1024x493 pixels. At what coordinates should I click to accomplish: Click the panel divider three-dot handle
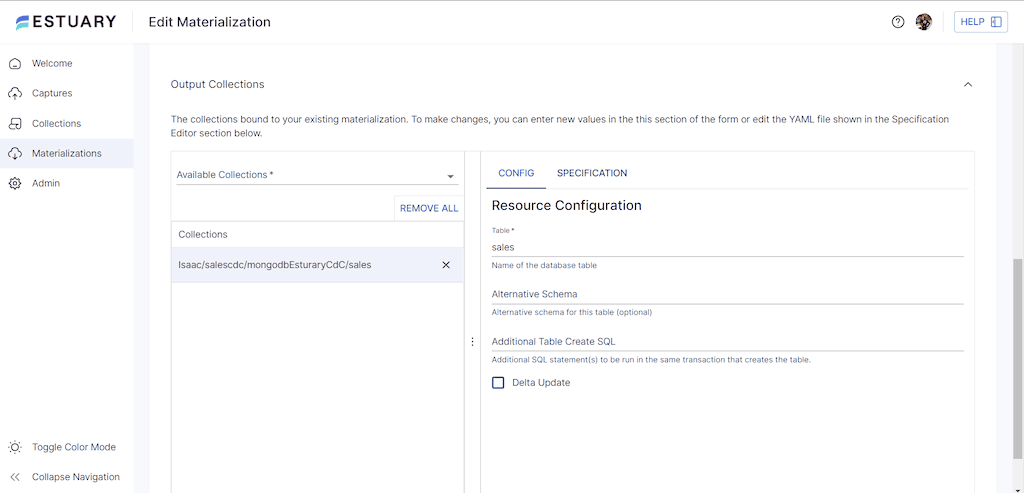[473, 342]
